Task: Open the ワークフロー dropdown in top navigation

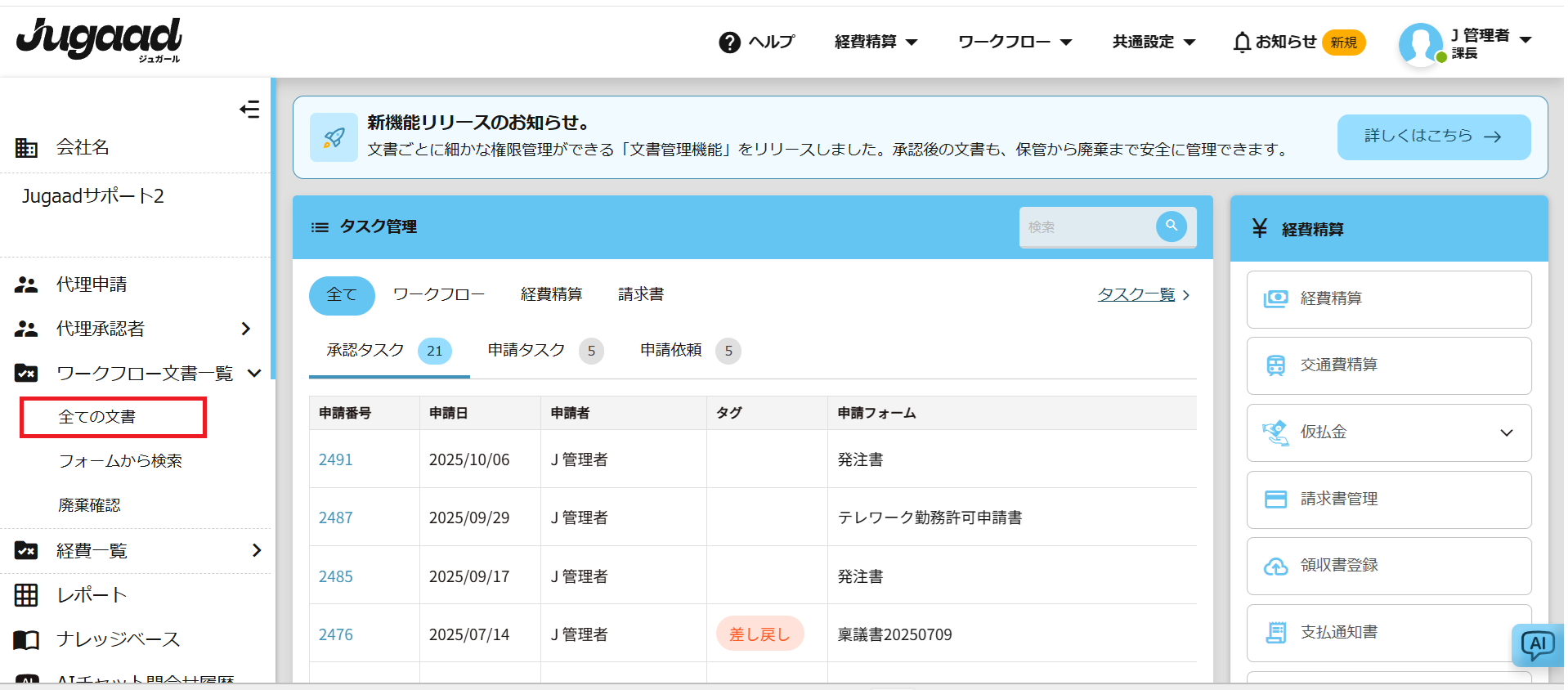Action: point(1015,42)
